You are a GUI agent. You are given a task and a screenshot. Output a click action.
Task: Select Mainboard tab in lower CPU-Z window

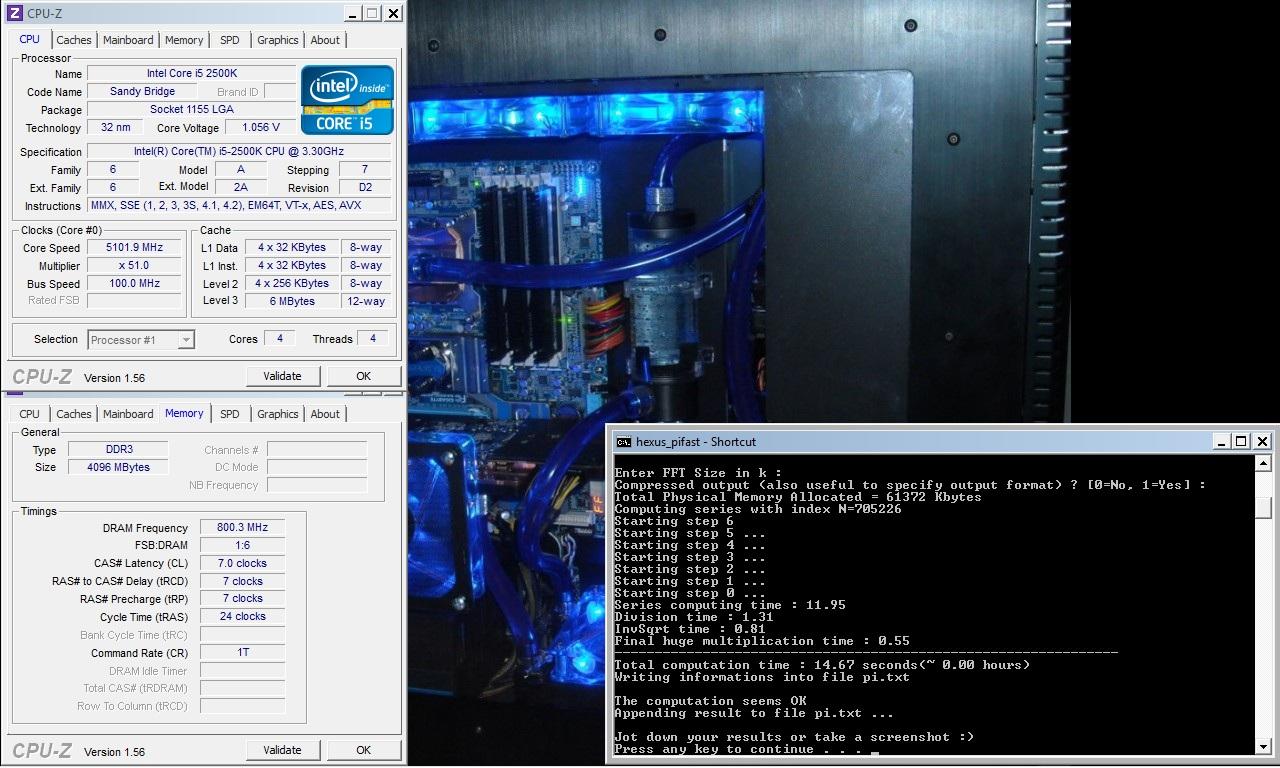click(x=128, y=414)
